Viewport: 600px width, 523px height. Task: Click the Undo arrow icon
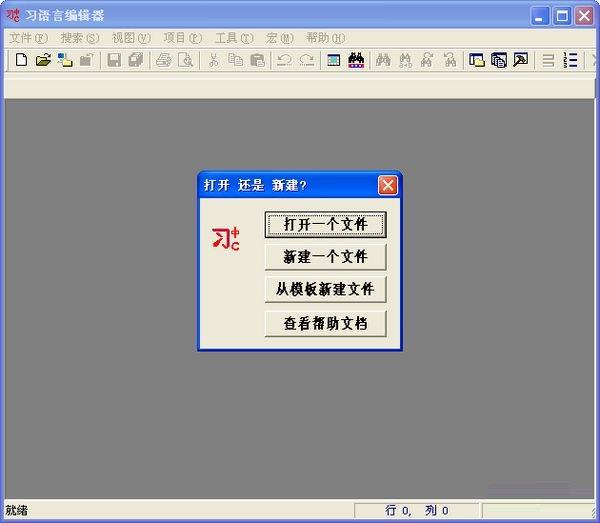284,60
